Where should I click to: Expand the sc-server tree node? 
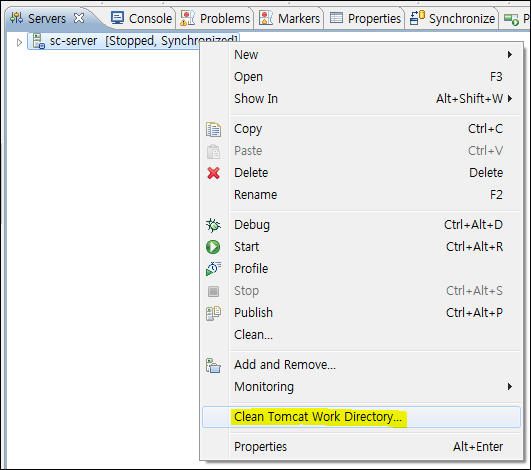[x=19, y=42]
